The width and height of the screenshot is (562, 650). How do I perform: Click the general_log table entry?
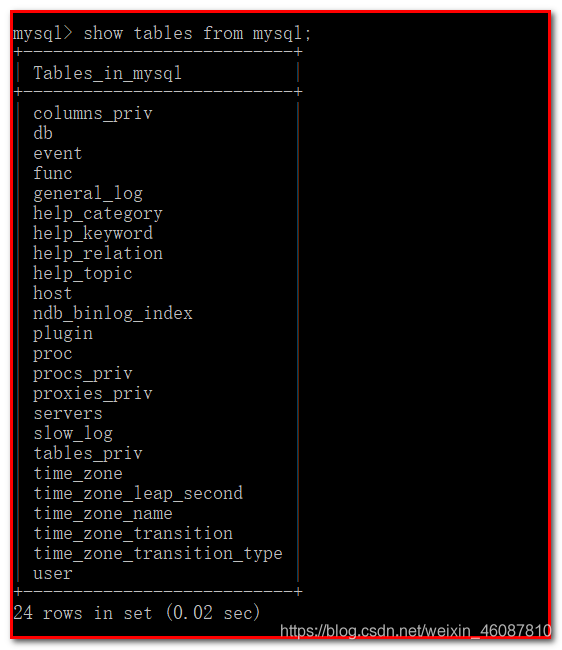point(88,194)
